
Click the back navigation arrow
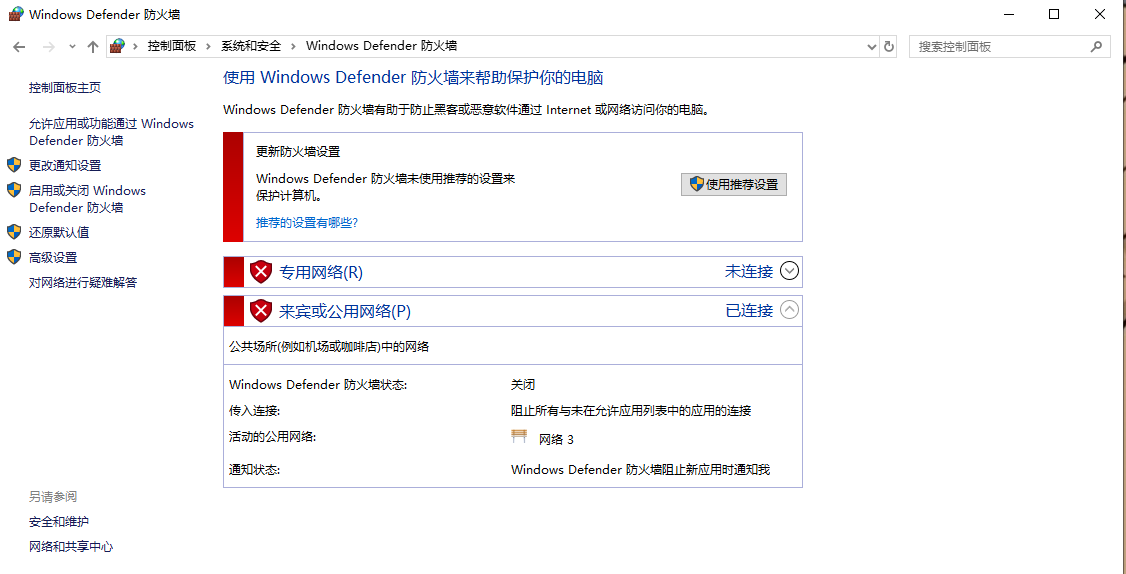pos(19,47)
